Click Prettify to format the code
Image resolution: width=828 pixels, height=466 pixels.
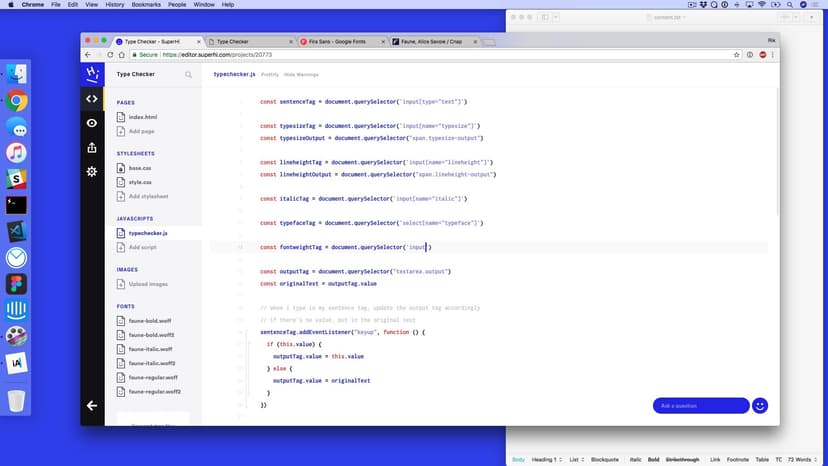(x=270, y=74)
